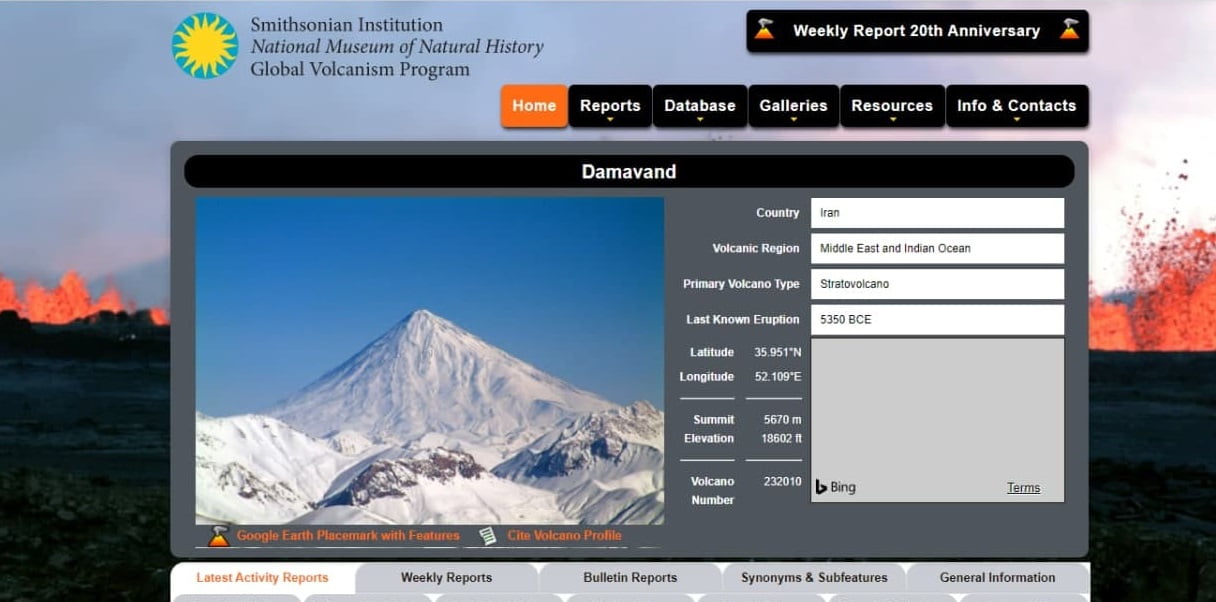Switch to the Weekly Reports tab
This screenshot has width=1216, height=602.
[446, 578]
